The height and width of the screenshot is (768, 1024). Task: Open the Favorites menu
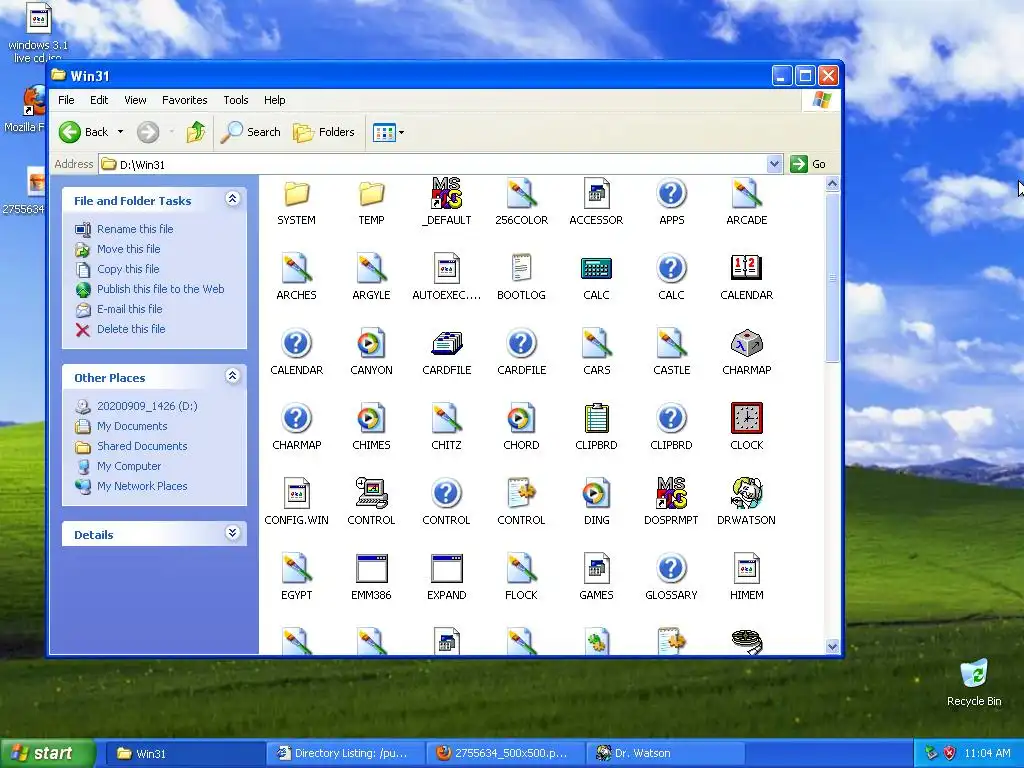(x=185, y=100)
